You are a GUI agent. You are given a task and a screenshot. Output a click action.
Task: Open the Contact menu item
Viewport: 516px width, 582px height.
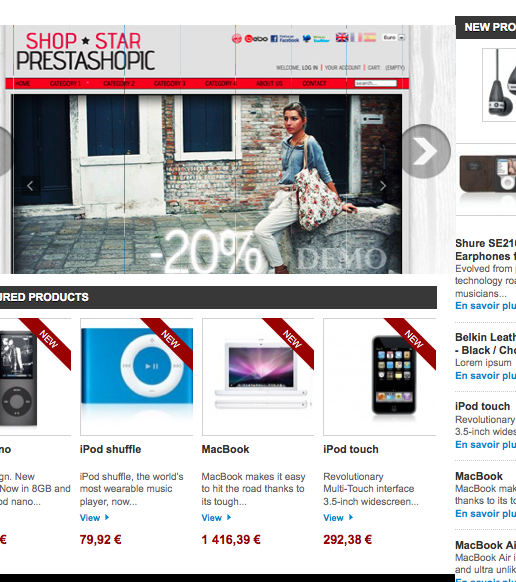click(x=314, y=84)
